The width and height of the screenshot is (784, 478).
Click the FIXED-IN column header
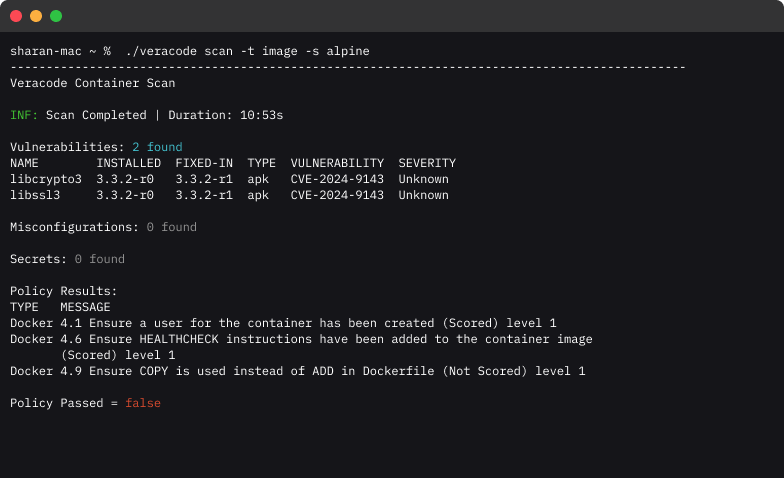coord(204,163)
